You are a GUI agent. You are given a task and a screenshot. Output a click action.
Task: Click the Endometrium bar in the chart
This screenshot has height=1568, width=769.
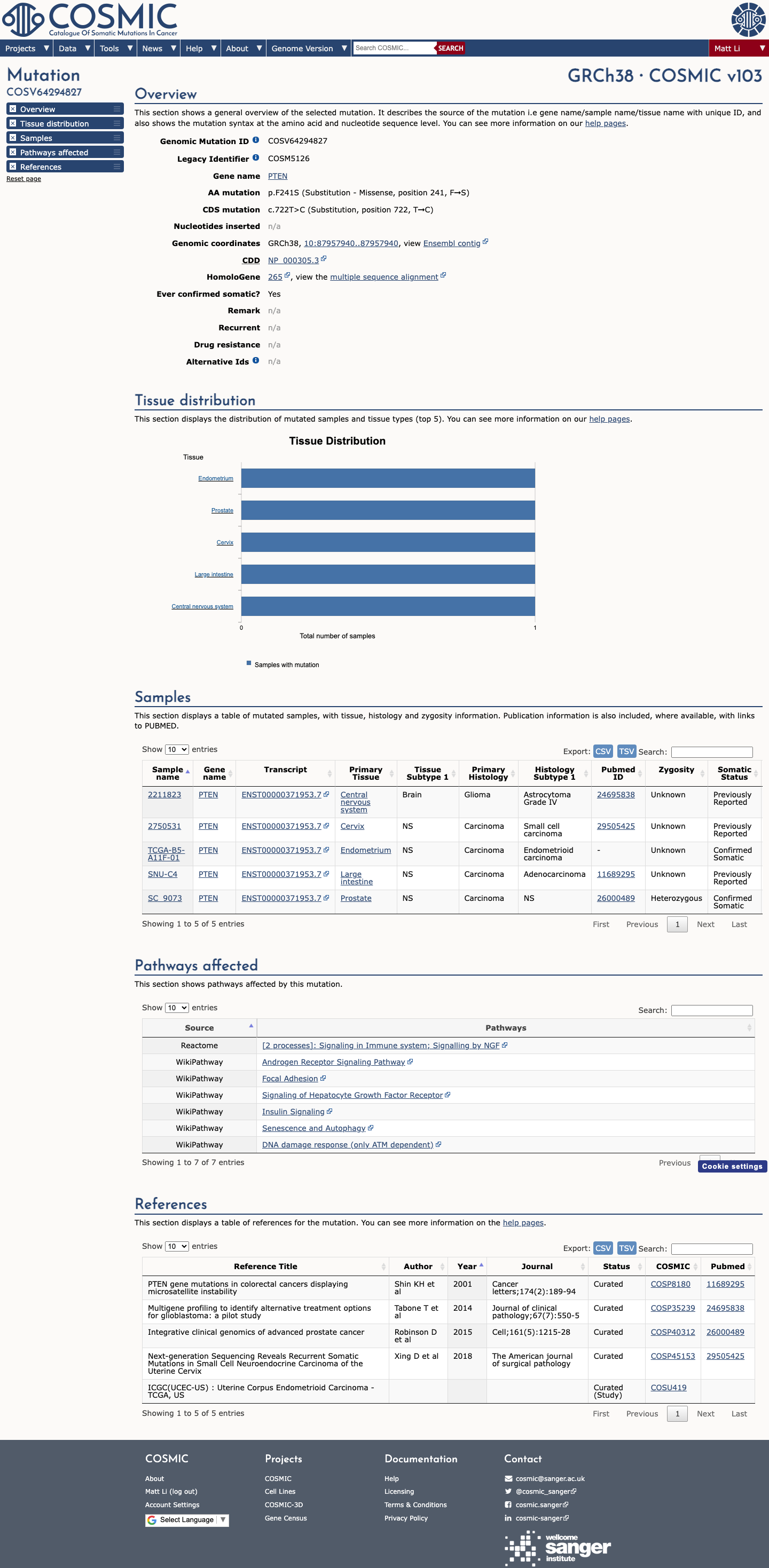point(388,478)
